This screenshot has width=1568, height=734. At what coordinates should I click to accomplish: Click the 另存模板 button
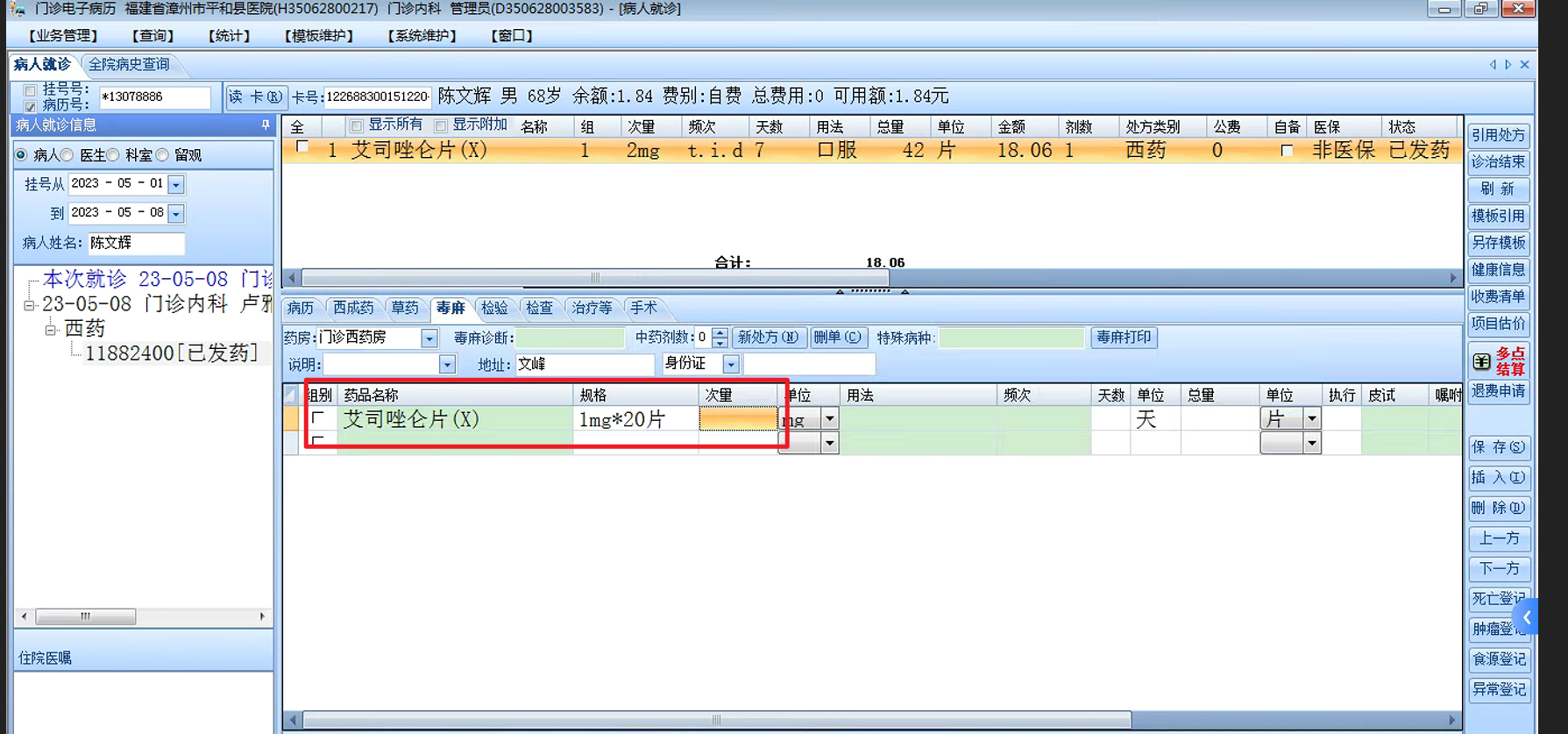coord(1499,243)
